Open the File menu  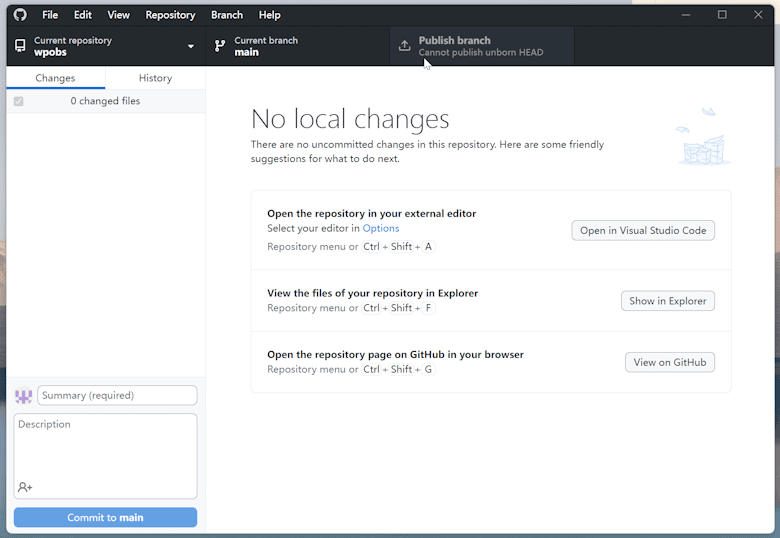(x=50, y=15)
